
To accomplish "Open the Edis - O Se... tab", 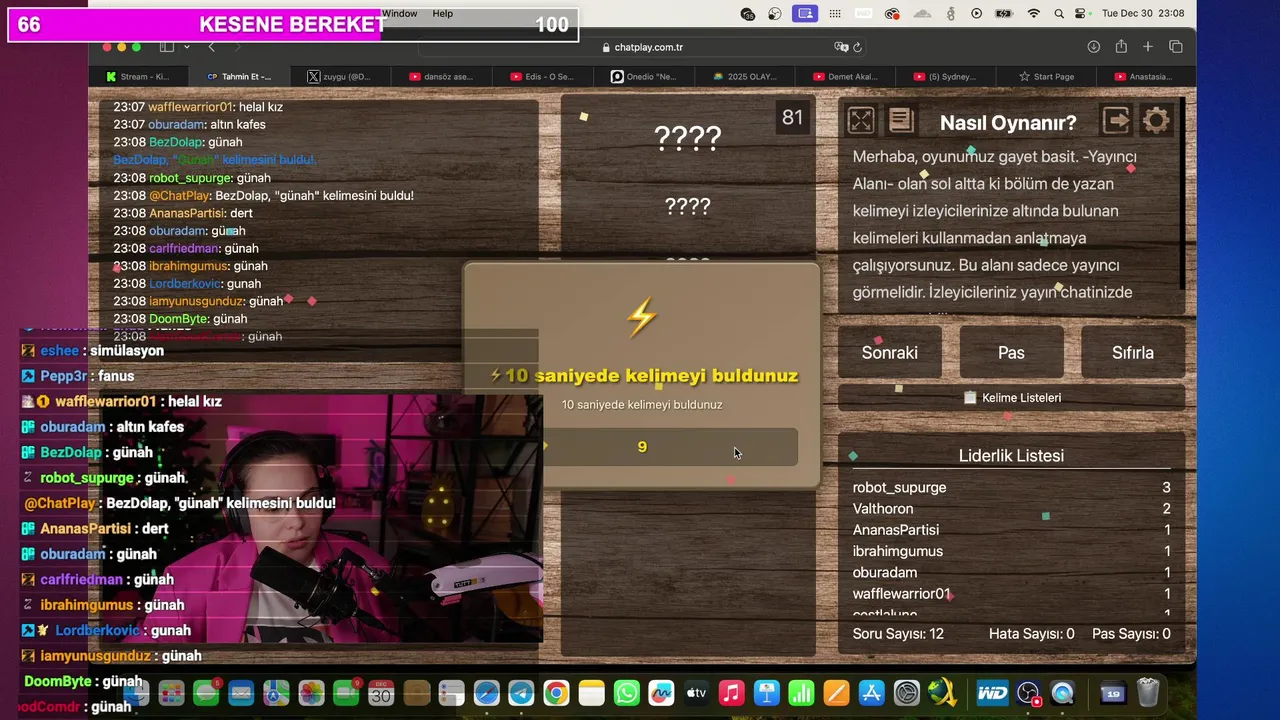I will tap(542, 76).
